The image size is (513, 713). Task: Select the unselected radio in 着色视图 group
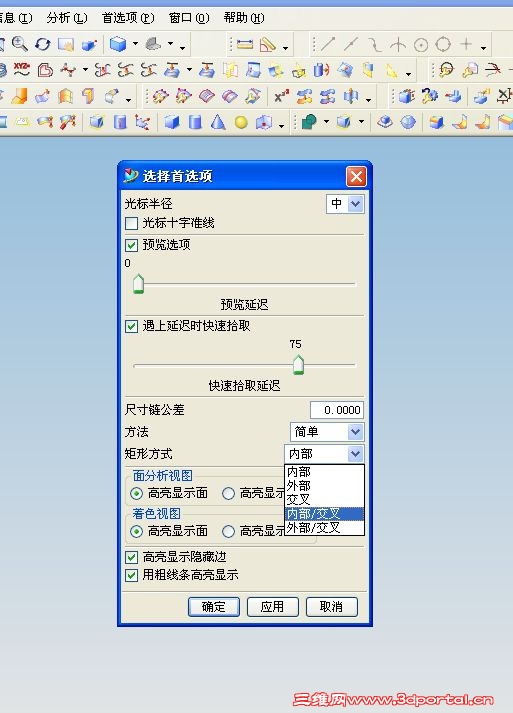[228, 531]
